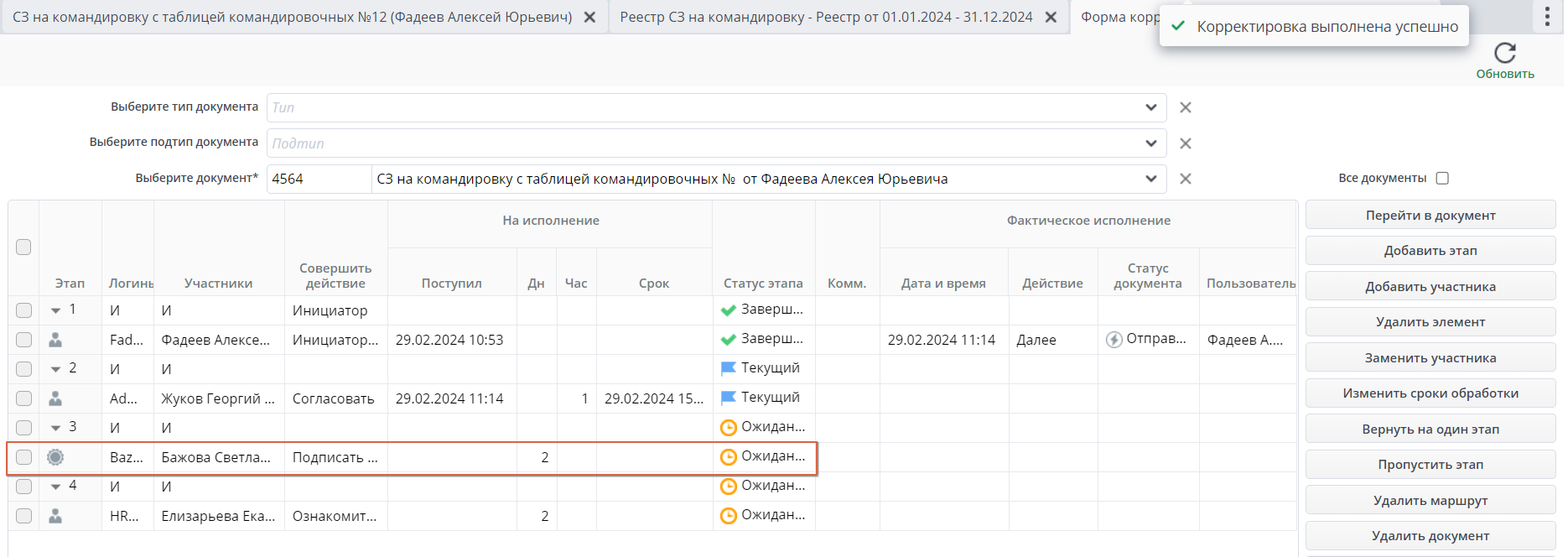
Task: Switch to СЗ на командировку №12 tab
Action: point(292,17)
